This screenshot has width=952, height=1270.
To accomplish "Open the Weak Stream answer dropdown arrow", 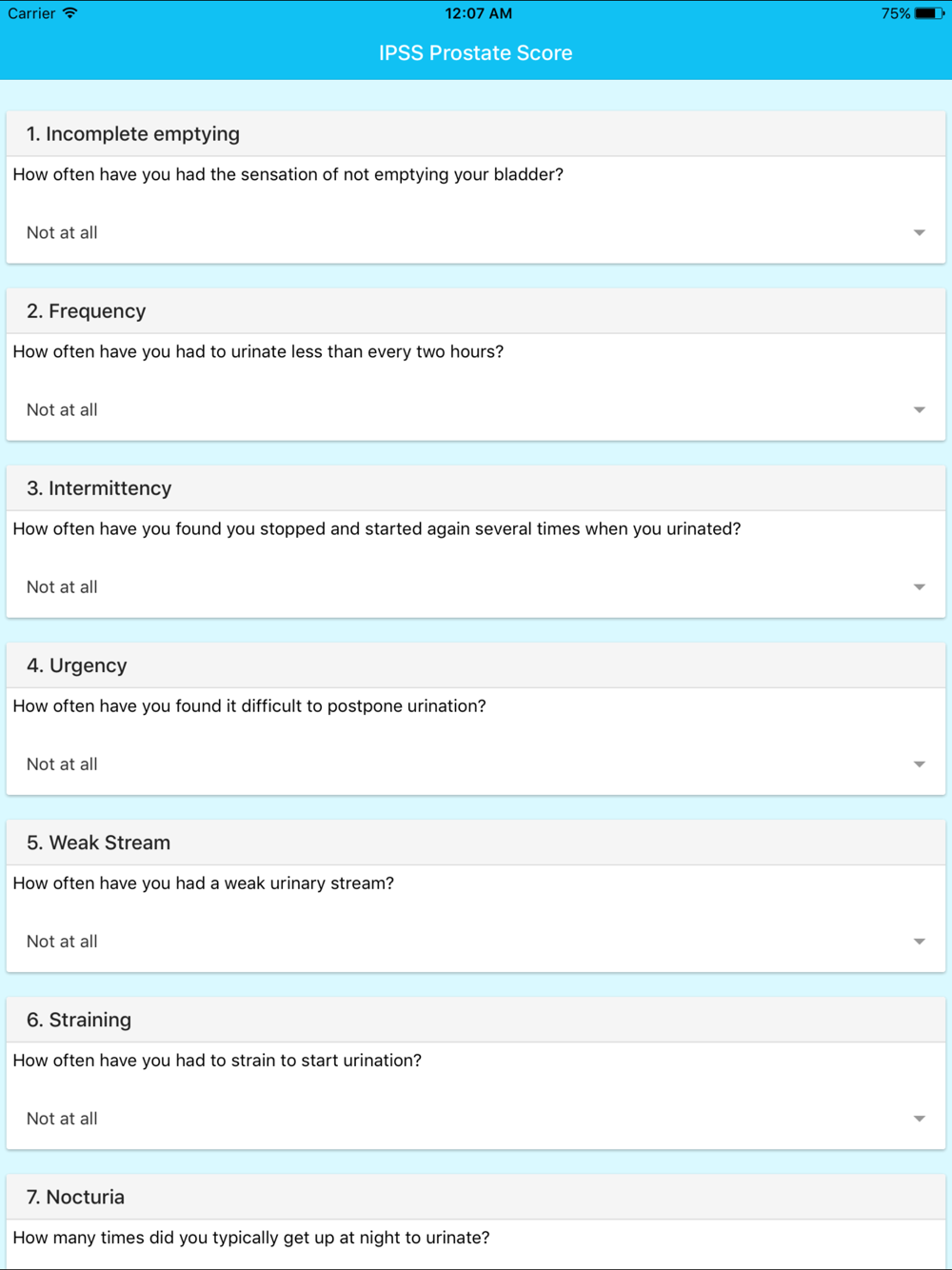I will [919, 942].
